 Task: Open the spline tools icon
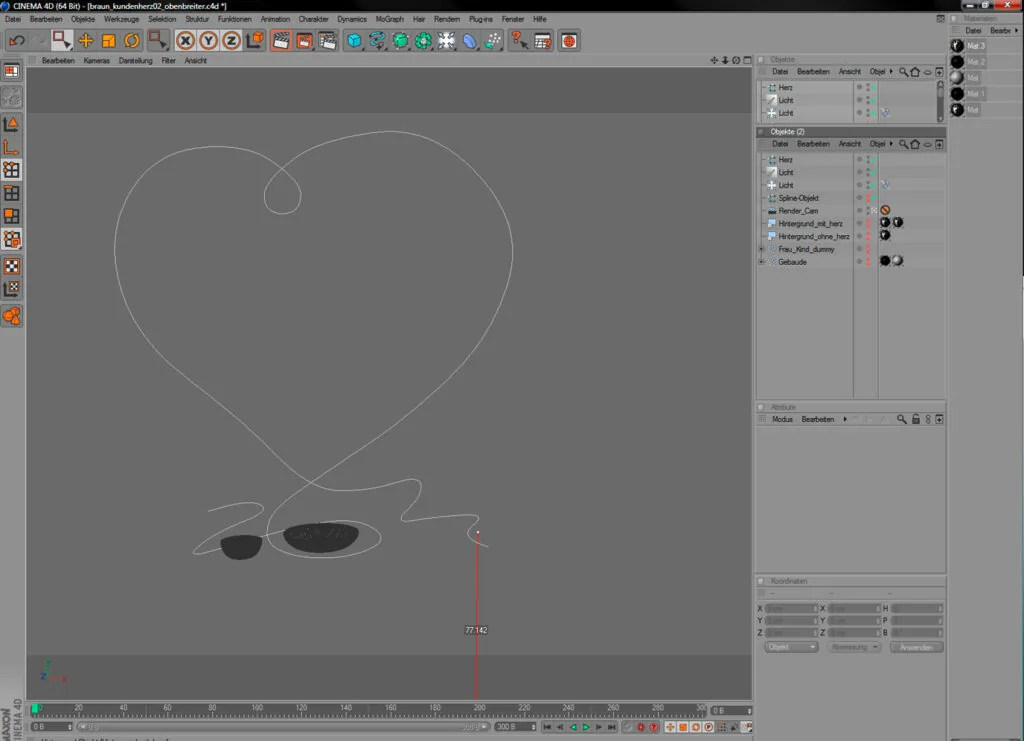pos(377,41)
